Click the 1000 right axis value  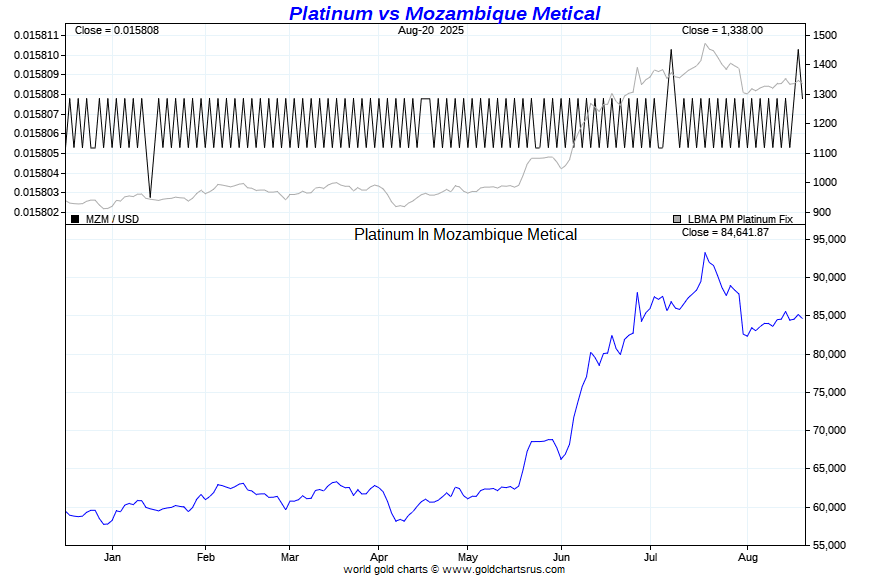[x=825, y=183]
